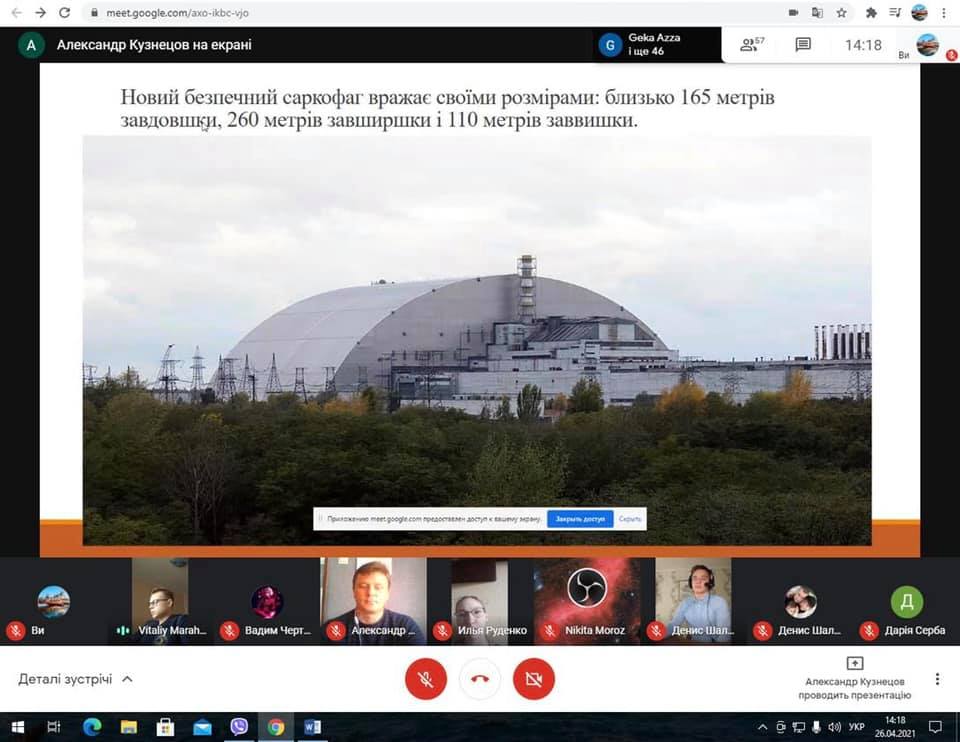Screen dimensions: 960x742
Task: Select Vitaliy Marah's participant tile
Action: (x=160, y=600)
